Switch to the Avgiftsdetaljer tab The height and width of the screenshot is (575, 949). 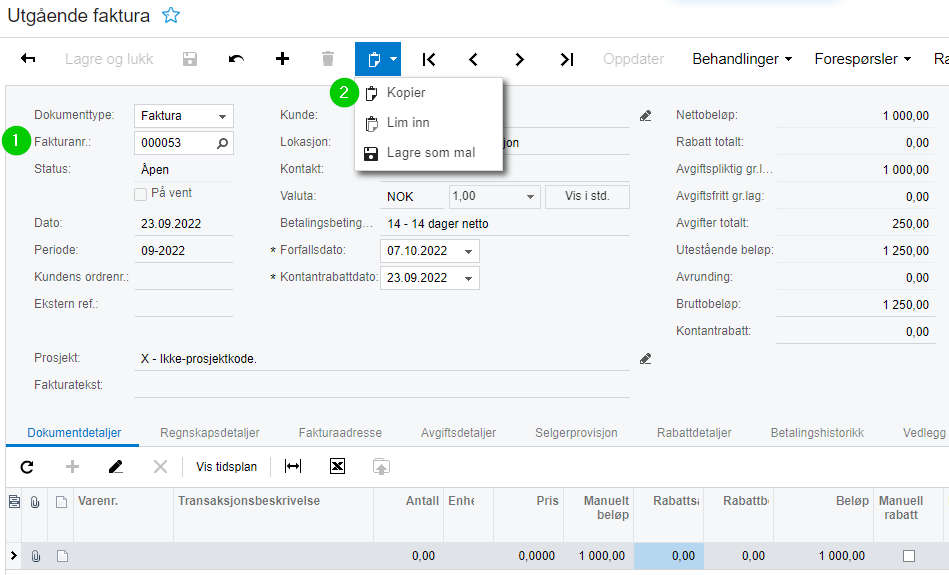point(458,433)
